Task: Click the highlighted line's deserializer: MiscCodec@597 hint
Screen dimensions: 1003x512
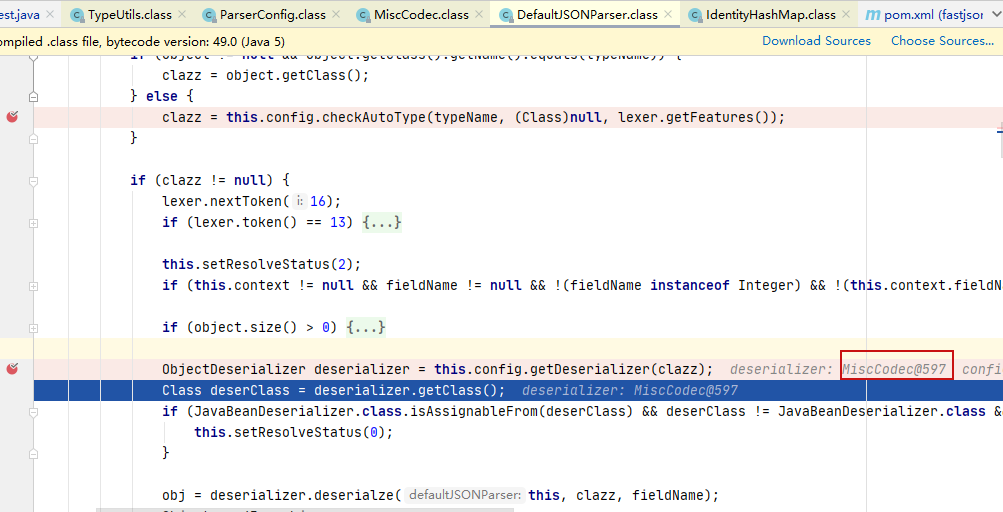Action: [x=630, y=390]
